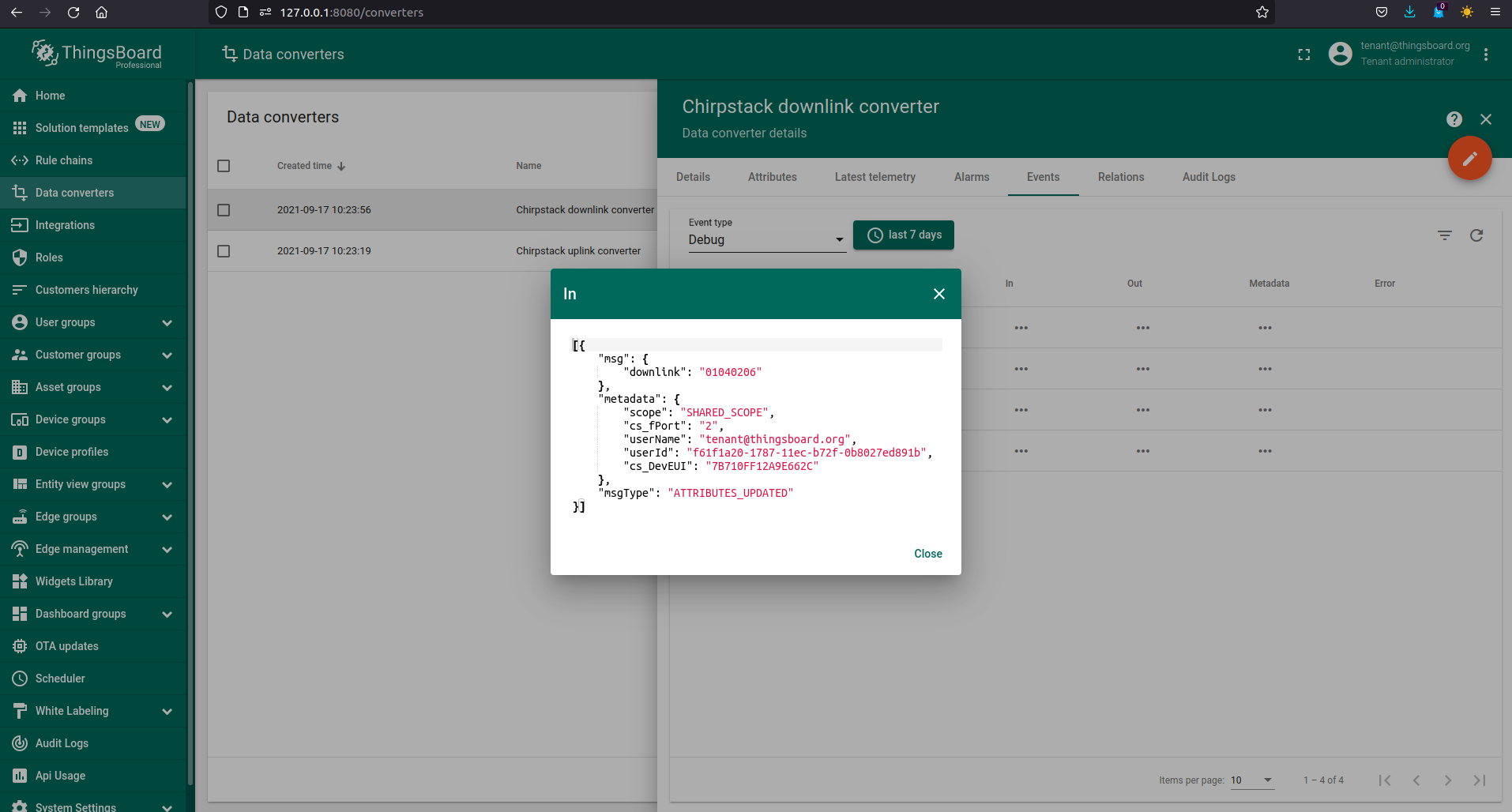
Task: Go to Rule chains in sidebar
Action: click(64, 160)
